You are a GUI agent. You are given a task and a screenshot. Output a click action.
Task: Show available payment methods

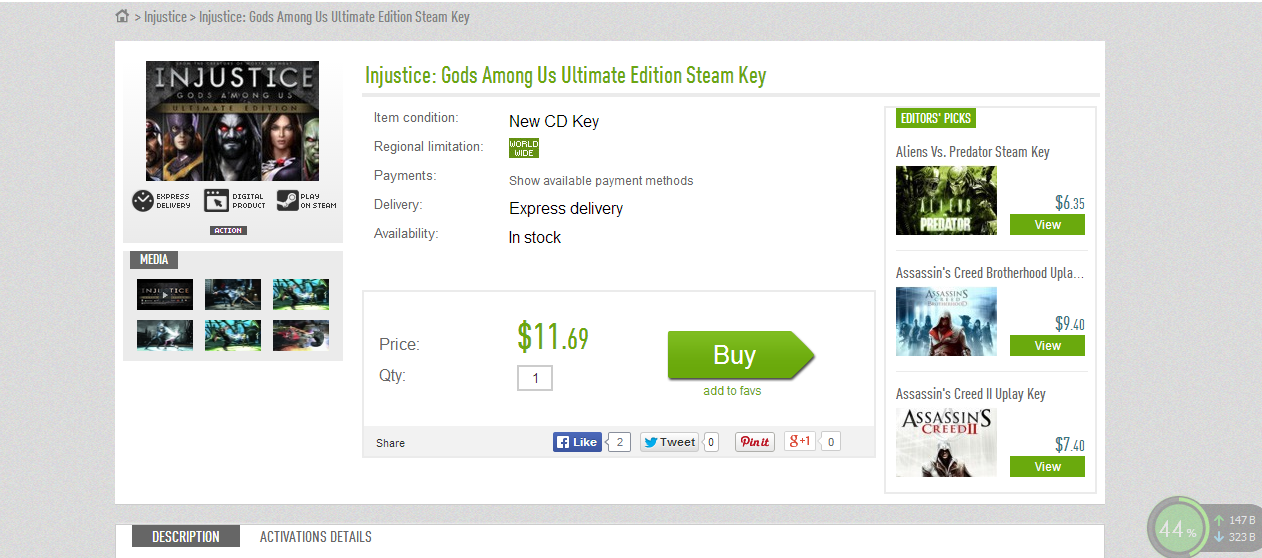[601, 181]
